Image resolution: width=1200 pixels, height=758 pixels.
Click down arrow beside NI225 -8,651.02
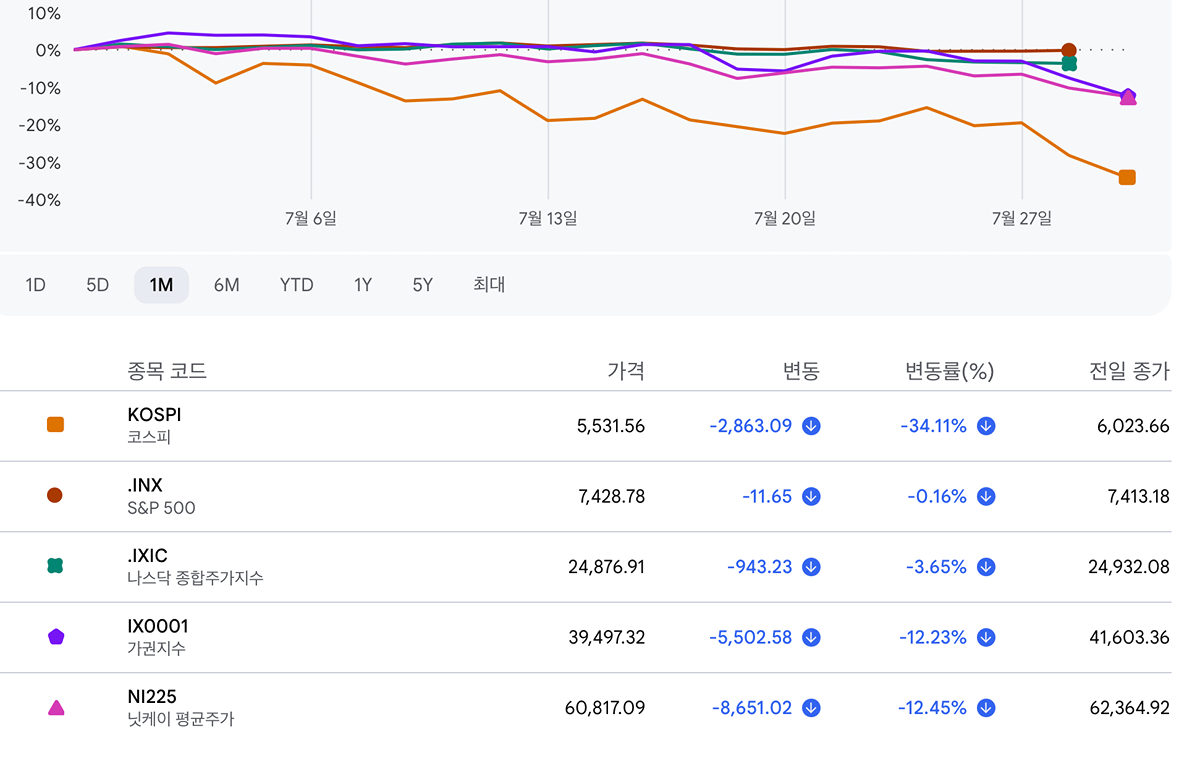(811, 708)
